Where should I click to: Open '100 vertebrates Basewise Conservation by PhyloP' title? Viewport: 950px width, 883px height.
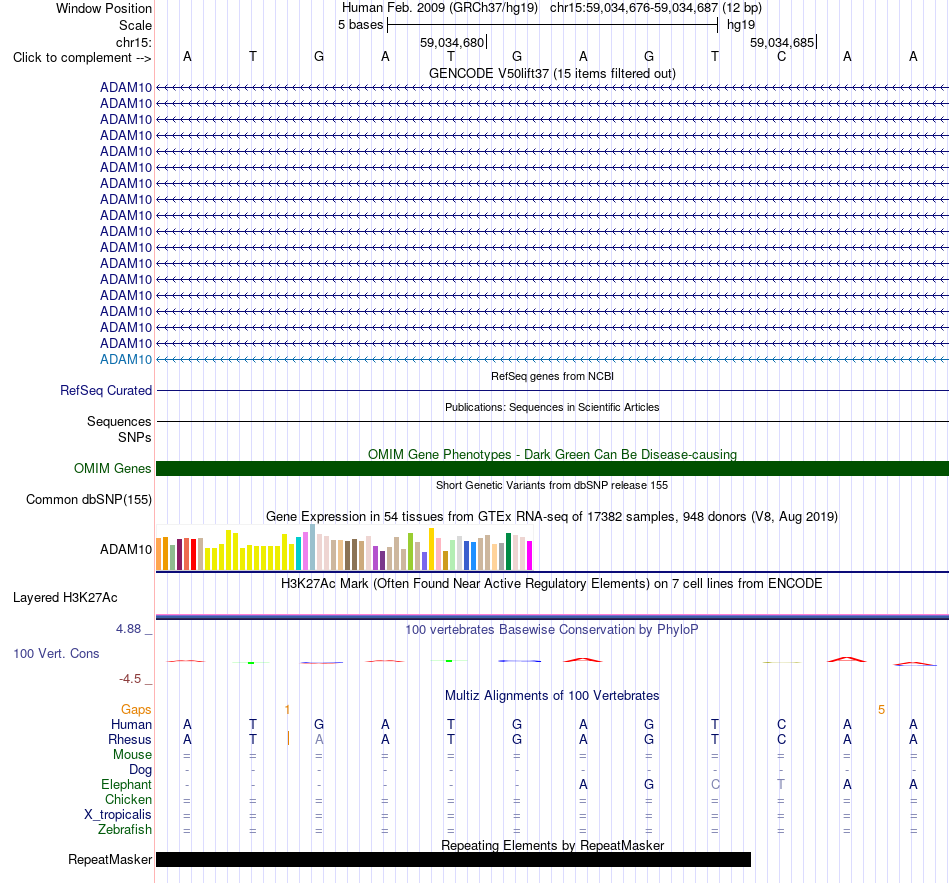[x=552, y=630]
